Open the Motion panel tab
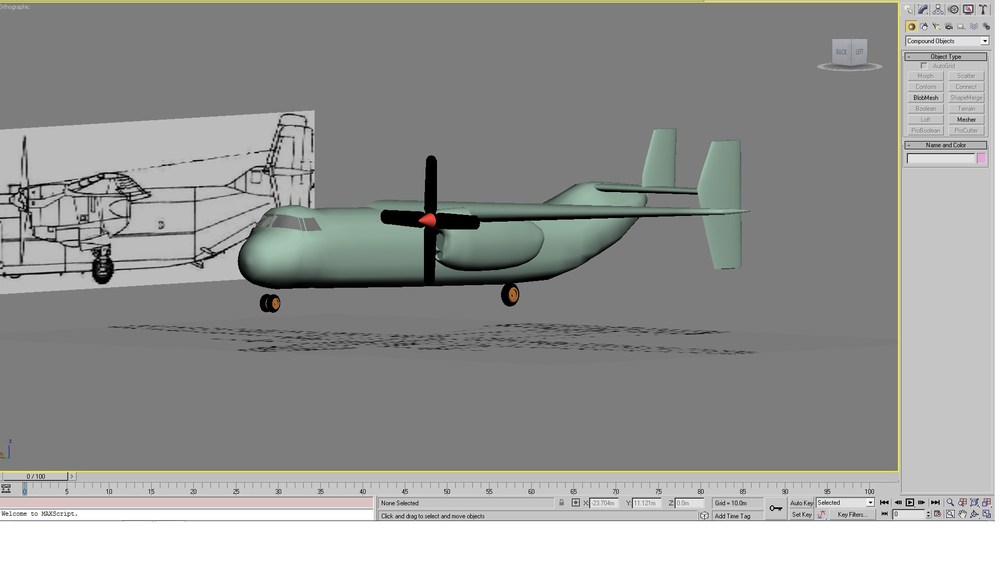The width and height of the screenshot is (1000, 562). pyautogui.click(x=954, y=10)
